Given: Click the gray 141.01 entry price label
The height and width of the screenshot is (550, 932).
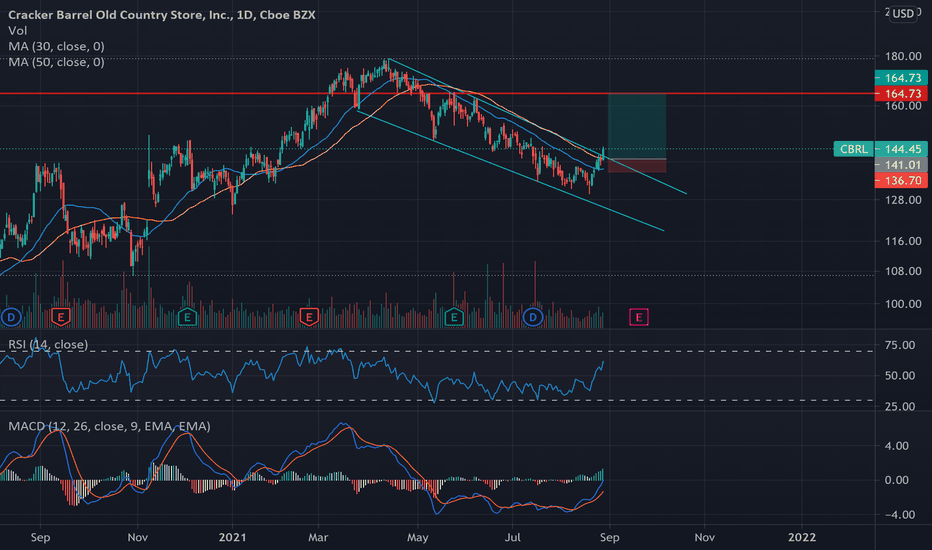Looking at the screenshot, I should click(x=901, y=165).
